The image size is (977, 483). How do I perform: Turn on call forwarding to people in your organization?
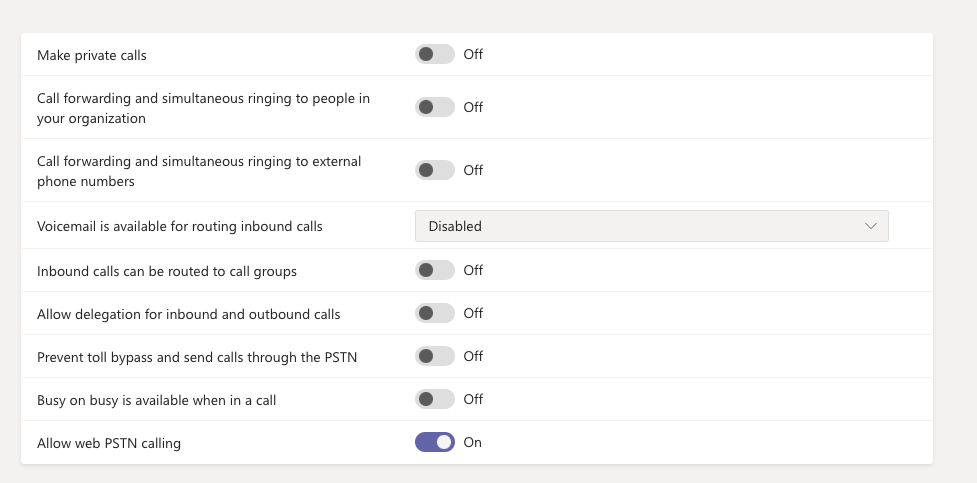point(435,107)
